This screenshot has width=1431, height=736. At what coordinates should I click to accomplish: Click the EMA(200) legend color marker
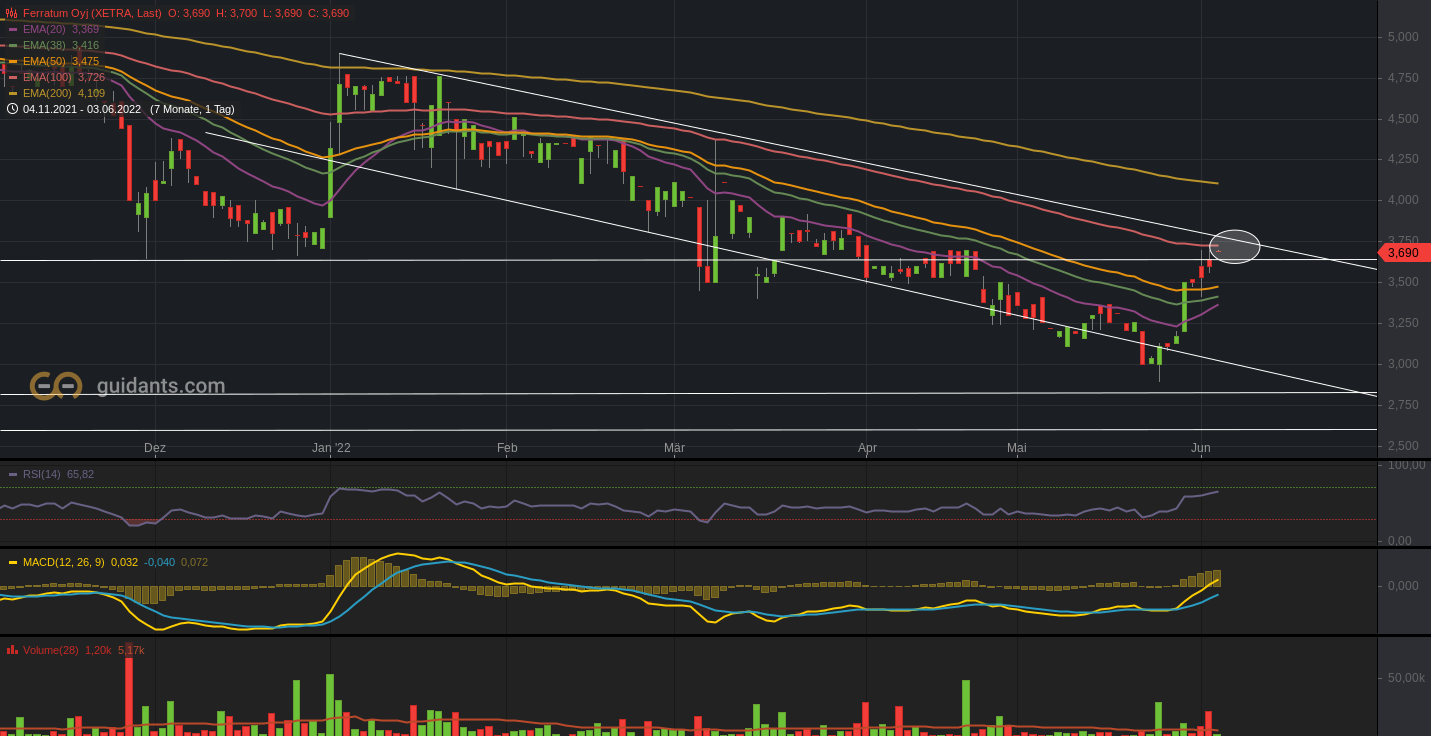point(13,93)
